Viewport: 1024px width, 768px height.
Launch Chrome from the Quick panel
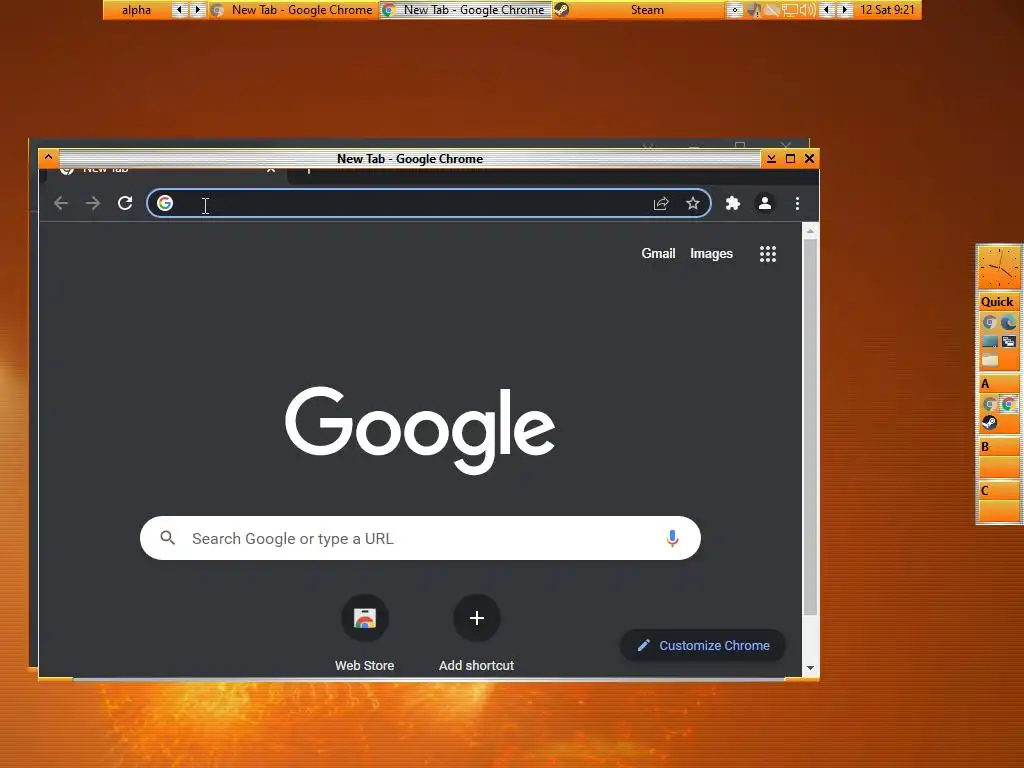click(989, 322)
